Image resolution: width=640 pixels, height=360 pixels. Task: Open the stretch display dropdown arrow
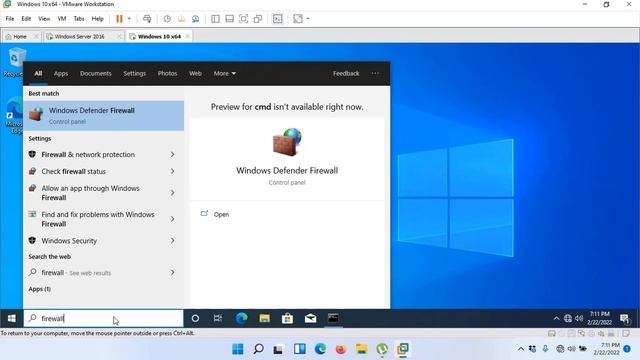[308, 19]
